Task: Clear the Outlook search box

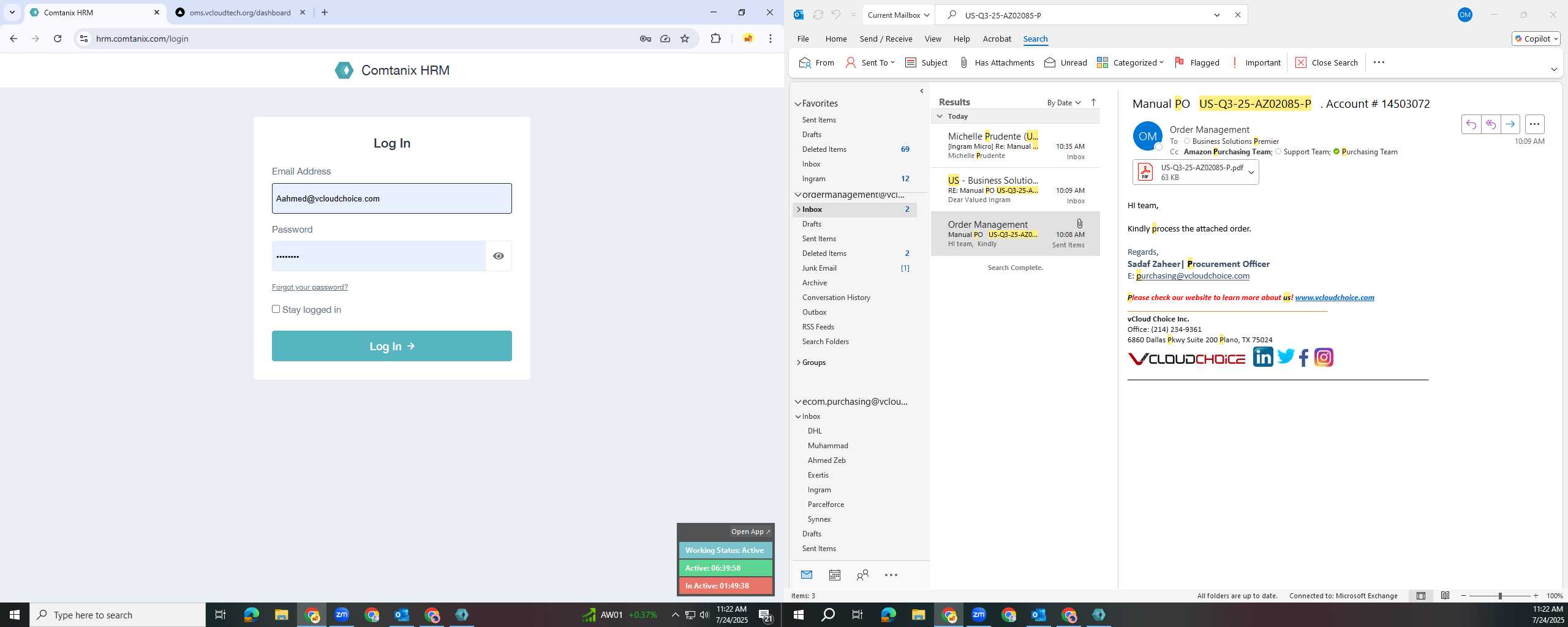Action: pos(1237,15)
